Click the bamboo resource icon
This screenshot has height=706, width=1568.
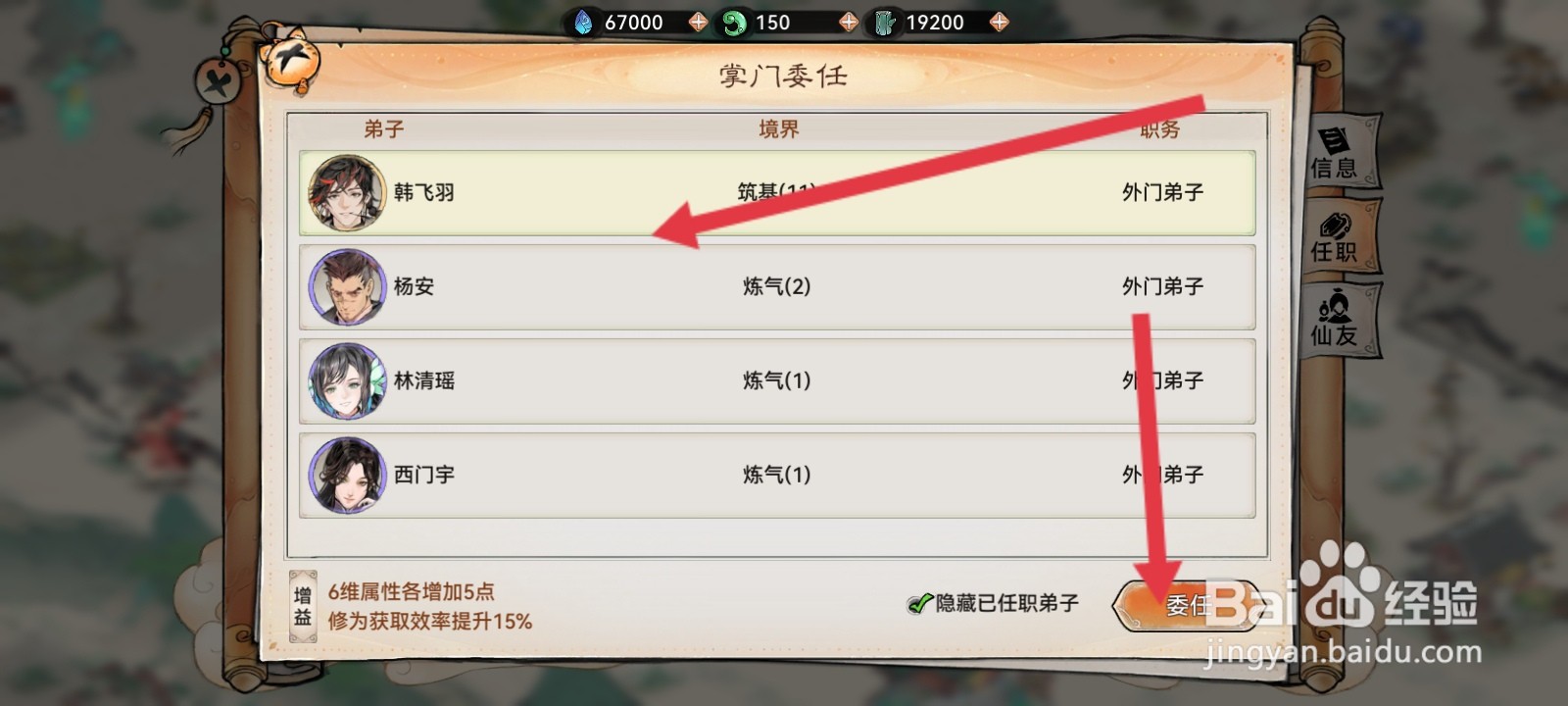click(x=884, y=22)
